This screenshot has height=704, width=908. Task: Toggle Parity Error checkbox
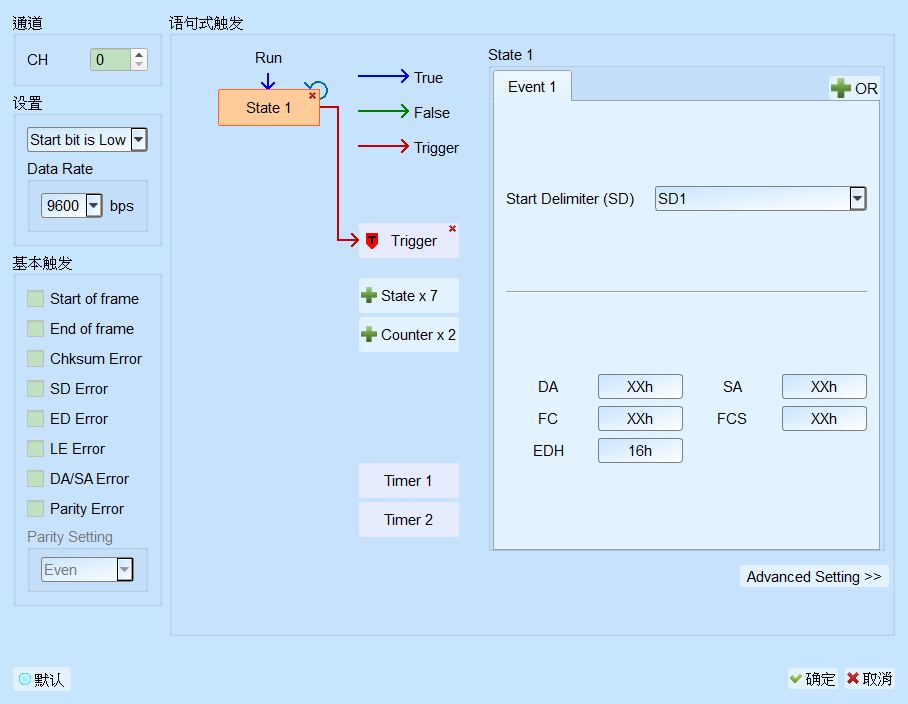35,509
